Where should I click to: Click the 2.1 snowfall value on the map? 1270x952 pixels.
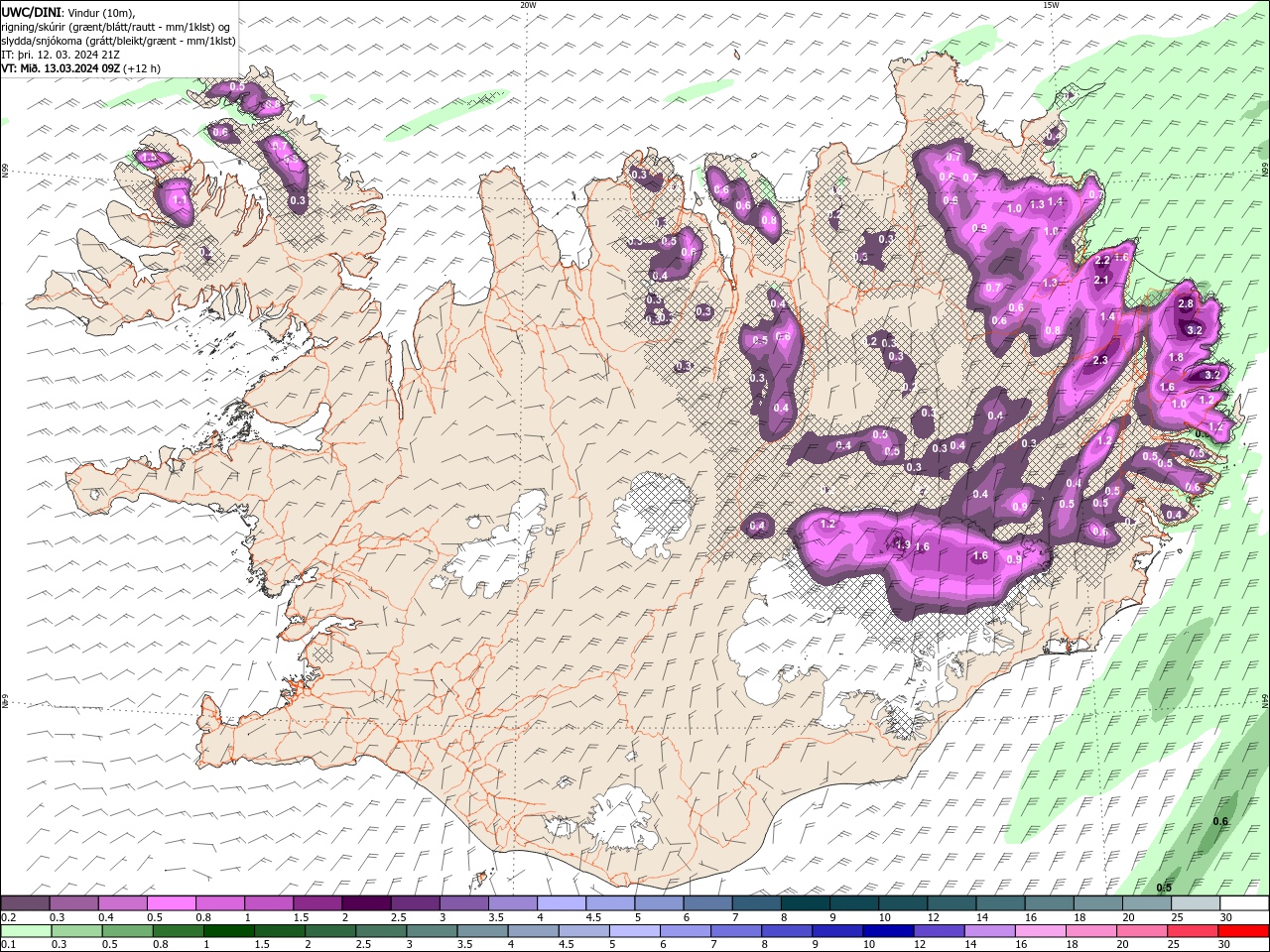tap(1100, 281)
